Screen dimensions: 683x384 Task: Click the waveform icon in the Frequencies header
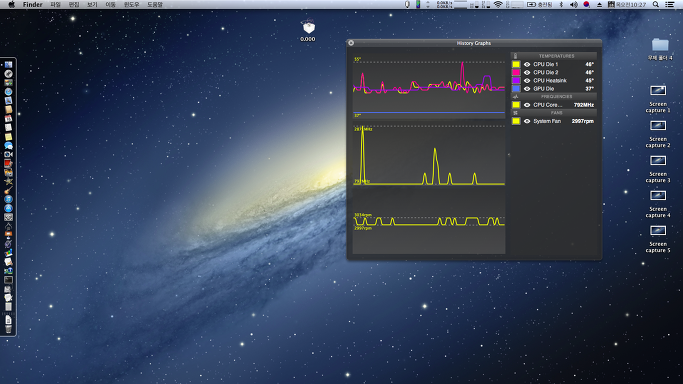(515, 97)
